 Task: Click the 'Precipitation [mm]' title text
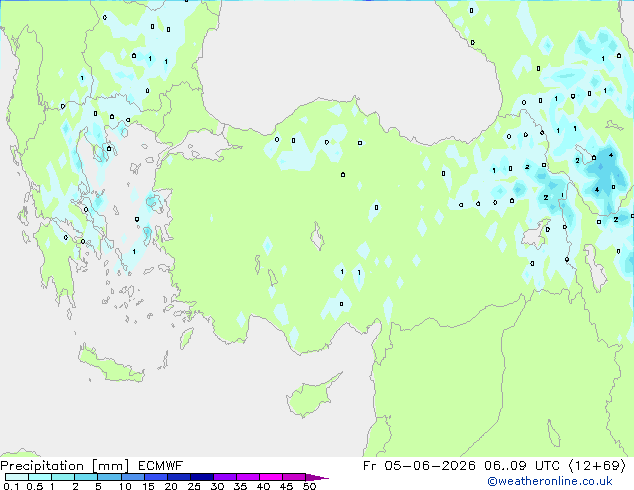[65, 466]
